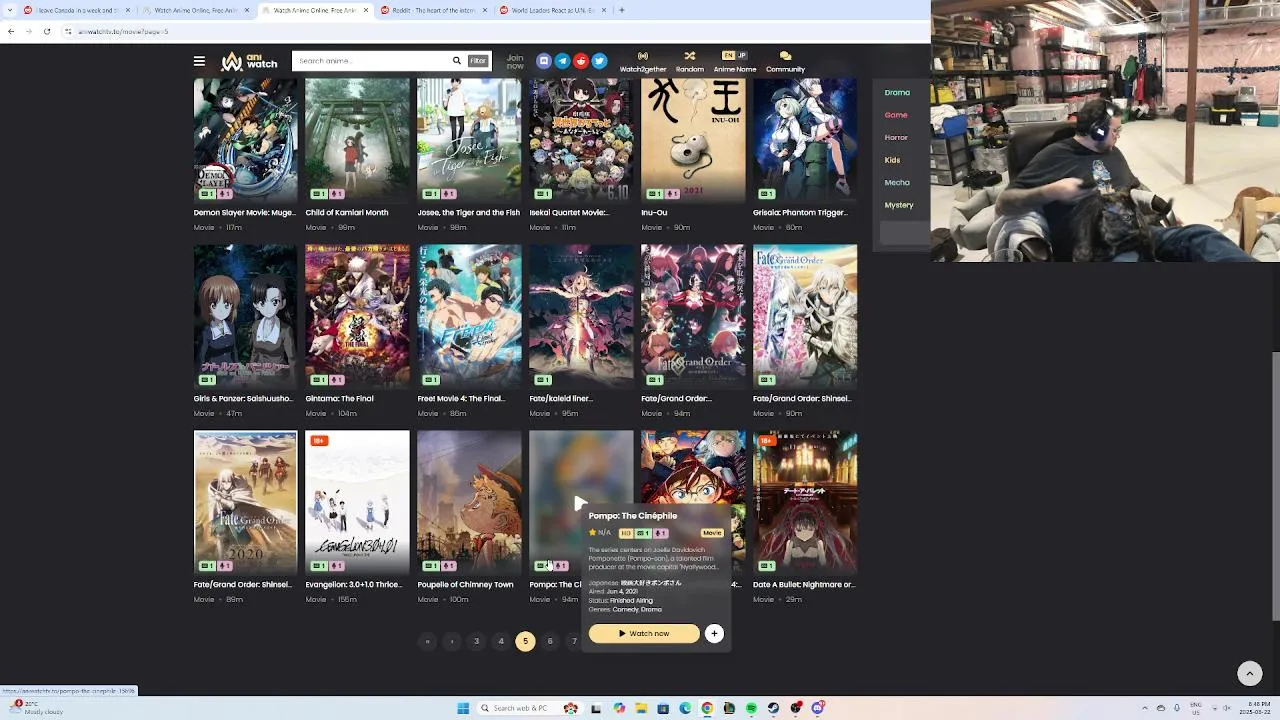Open Gintama: The Final title
This screenshot has width=1280, height=720.
point(339,399)
